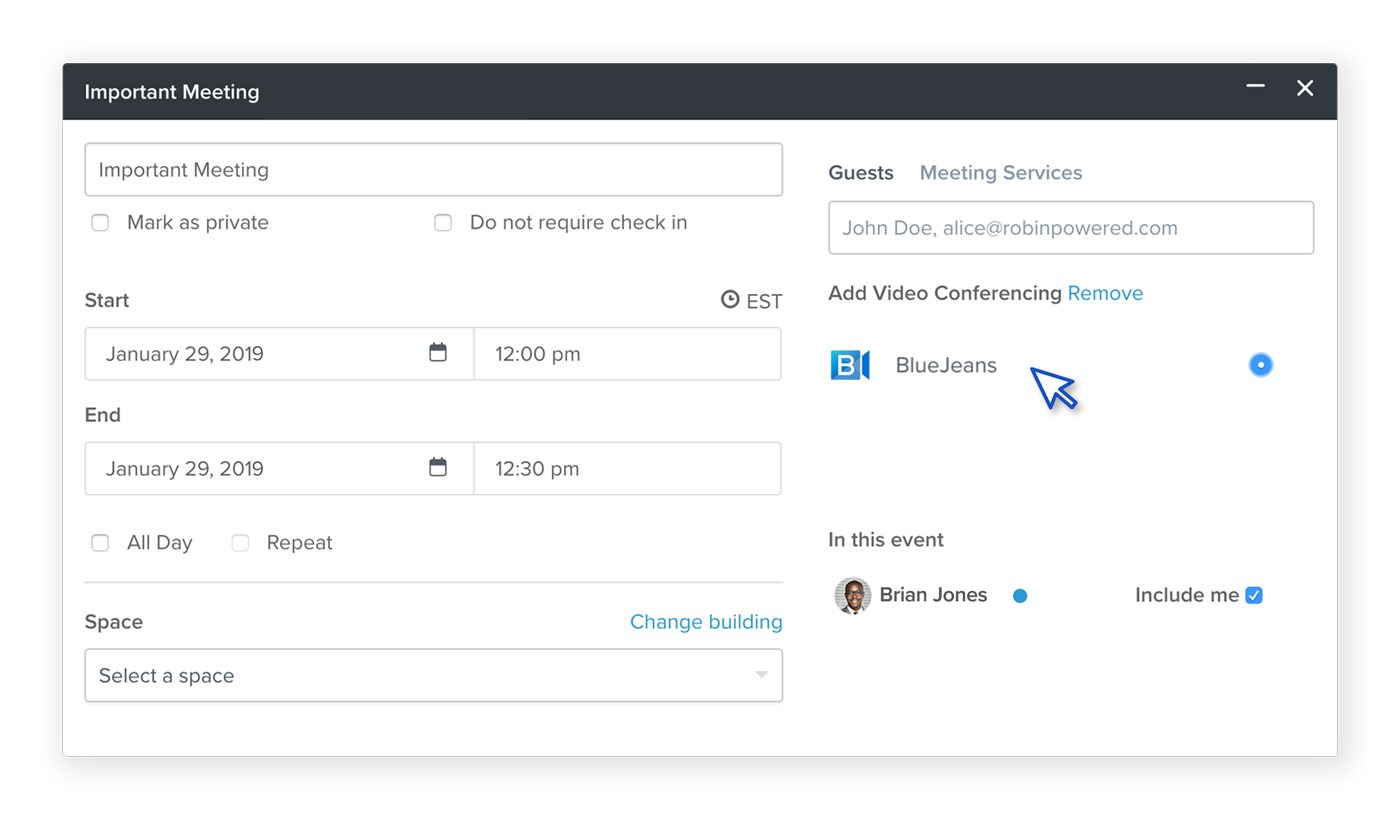The height and width of the screenshot is (819, 1400).
Task: Remove video conferencing via Remove link
Action: click(x=1105, y=293)
